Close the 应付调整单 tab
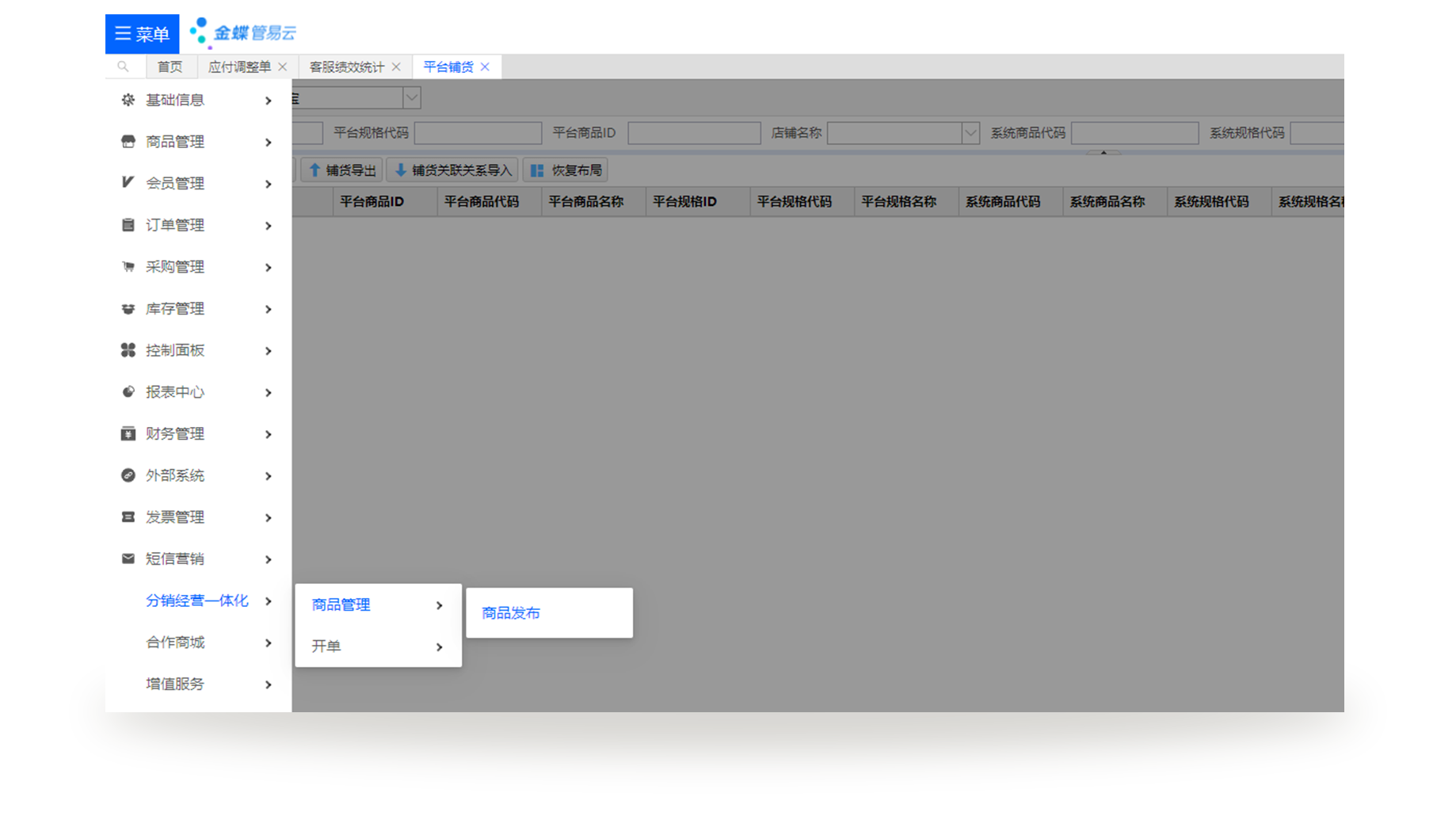This screenshot has width=1456, height=816. [x=283, y=67]
